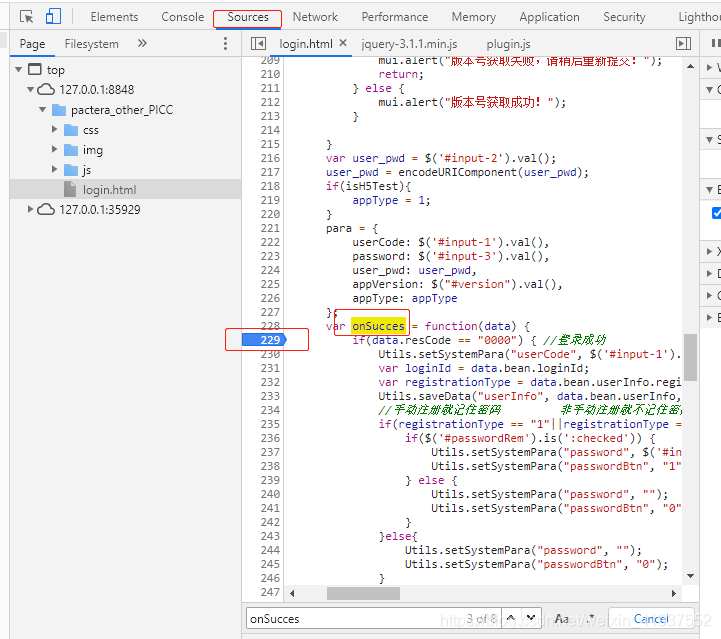Set a breakpoint on line 216
Screen dimensions: 721x639
[270, 158]
